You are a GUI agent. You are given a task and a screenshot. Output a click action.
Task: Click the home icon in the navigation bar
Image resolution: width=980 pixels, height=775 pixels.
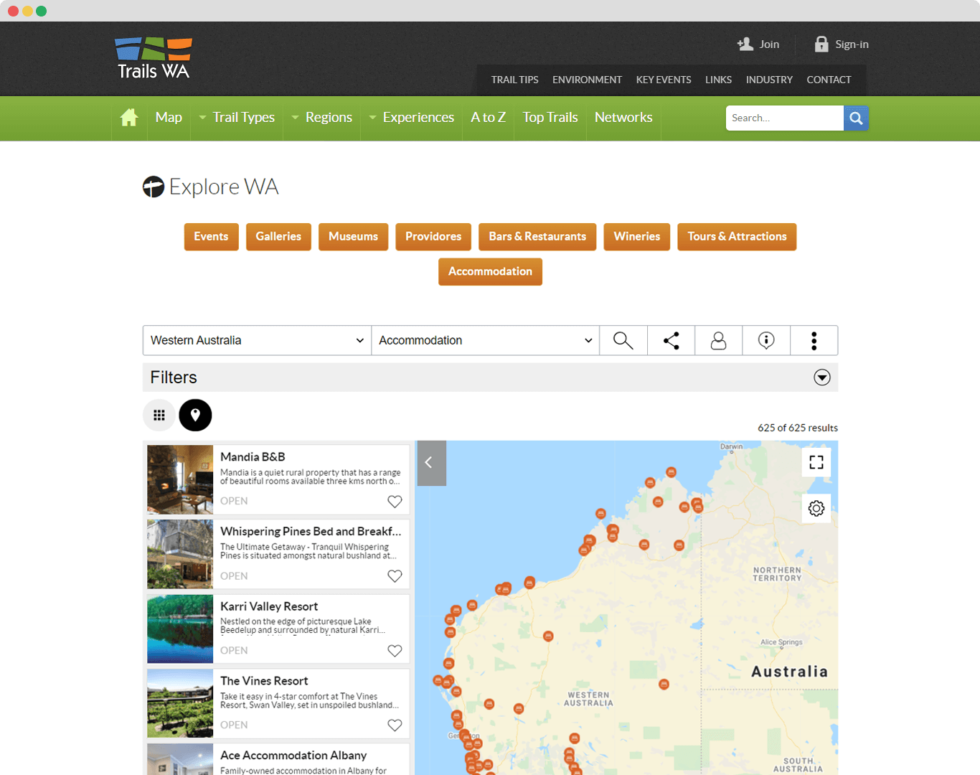coord(128,118)
